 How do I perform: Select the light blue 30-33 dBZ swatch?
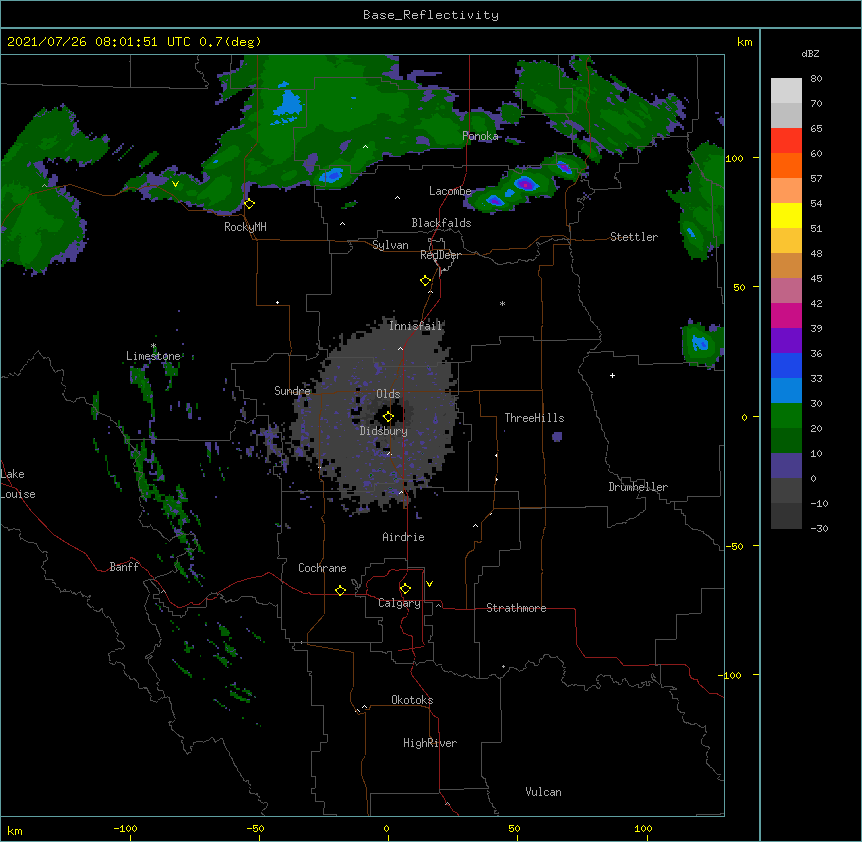[x=786, y=391]
